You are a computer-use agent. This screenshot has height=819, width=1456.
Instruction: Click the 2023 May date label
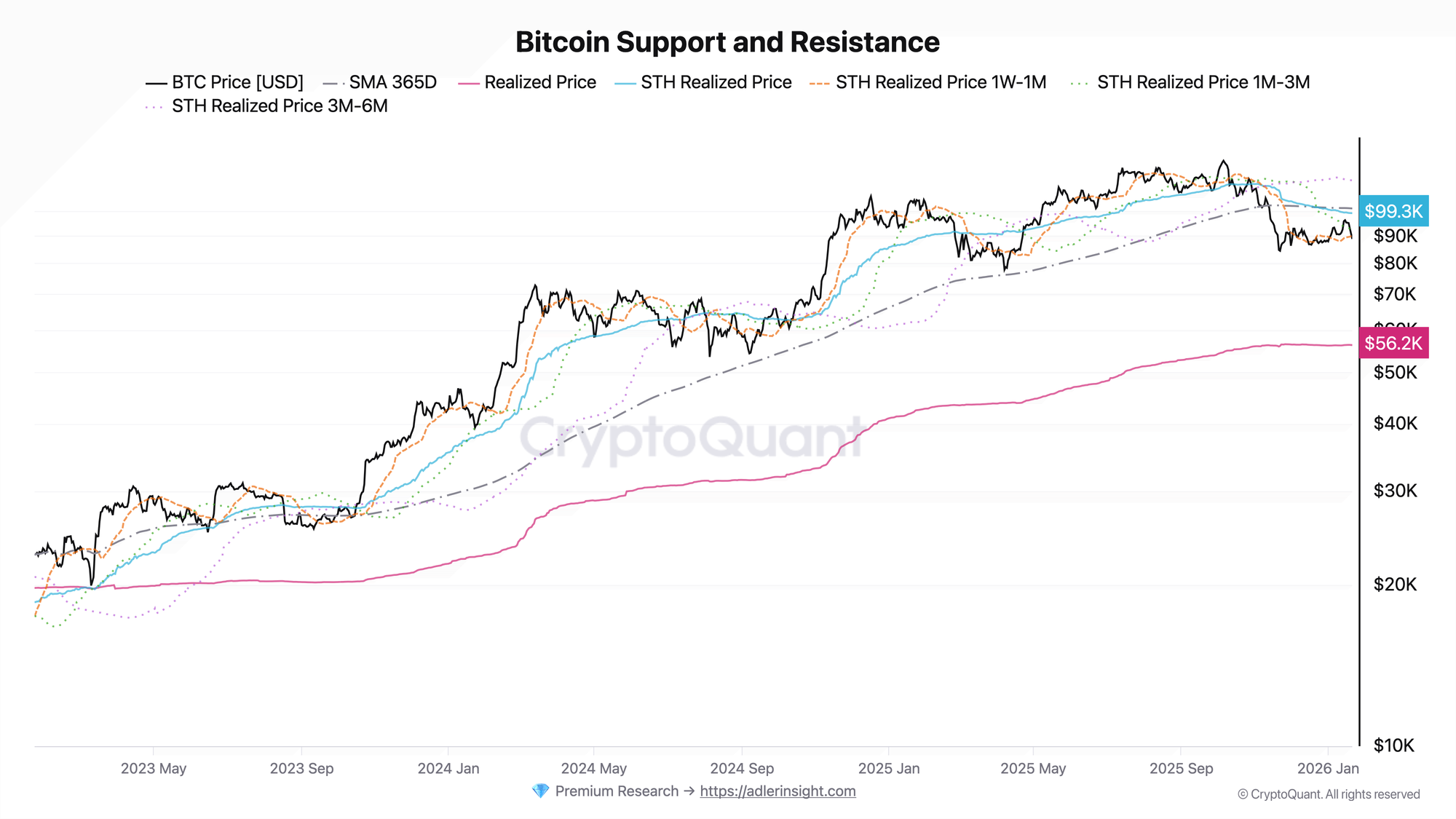pos(154,769)
